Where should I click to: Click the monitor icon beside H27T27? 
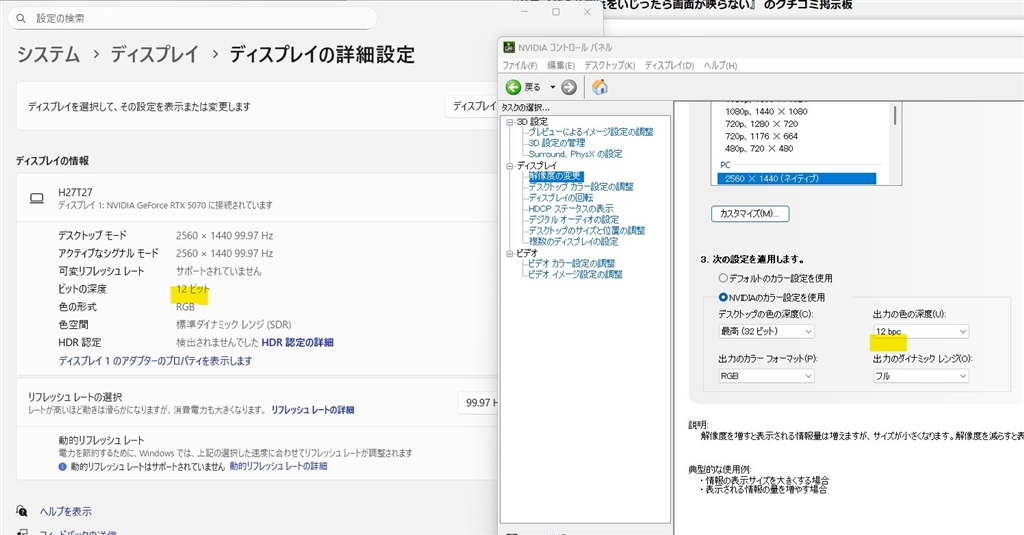tap(37, 198)
